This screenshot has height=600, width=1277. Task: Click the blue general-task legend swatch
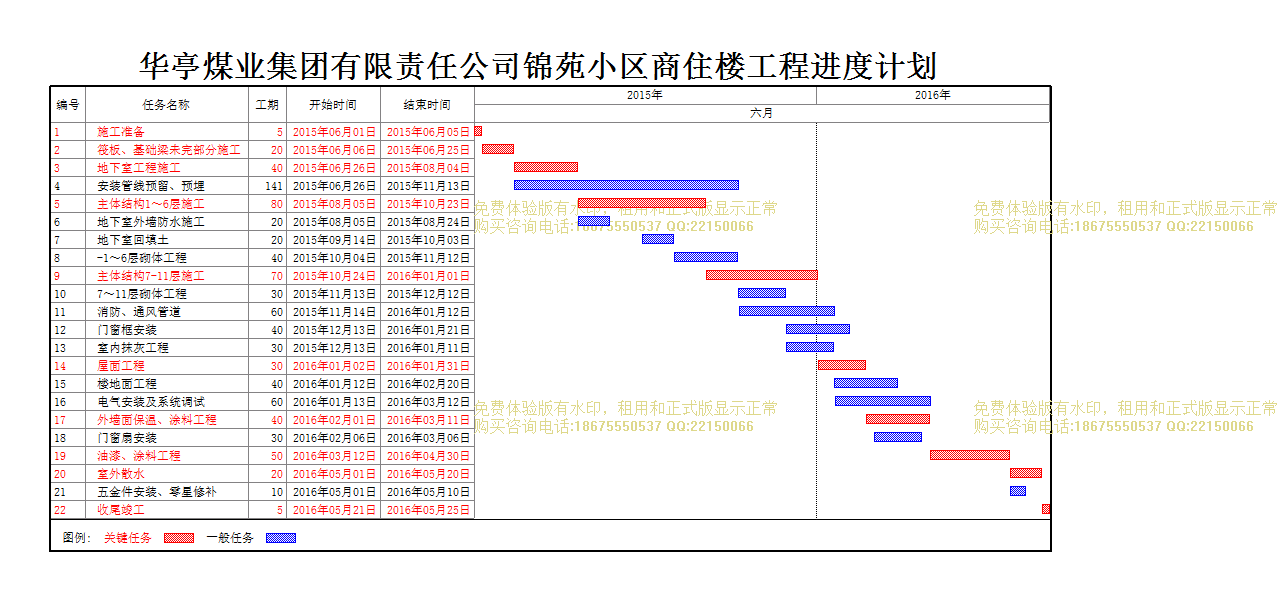pyautogui.click(x=281, y=538)
